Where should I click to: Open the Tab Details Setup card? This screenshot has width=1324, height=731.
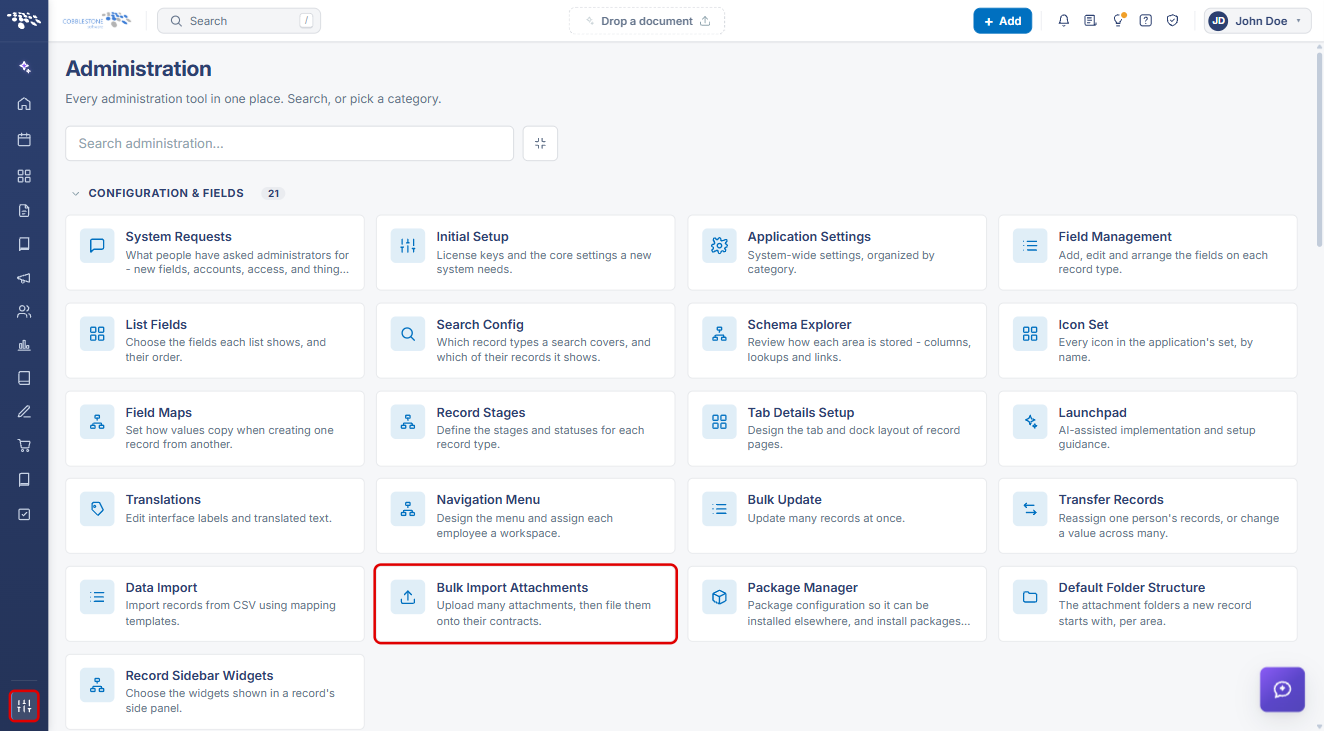pyautogui.click(x=837, y=429)
